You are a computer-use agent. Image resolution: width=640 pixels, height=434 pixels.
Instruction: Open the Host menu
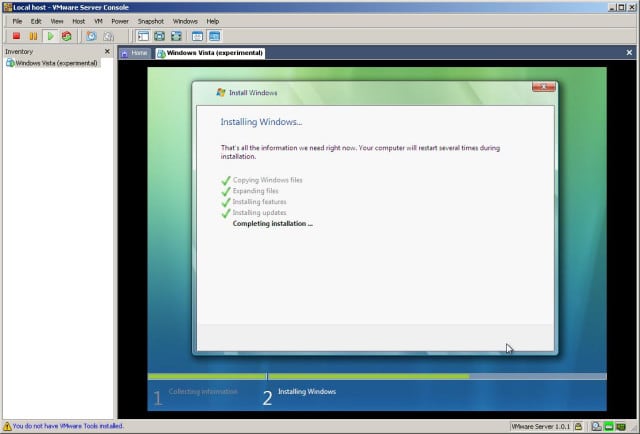[78, 21]
